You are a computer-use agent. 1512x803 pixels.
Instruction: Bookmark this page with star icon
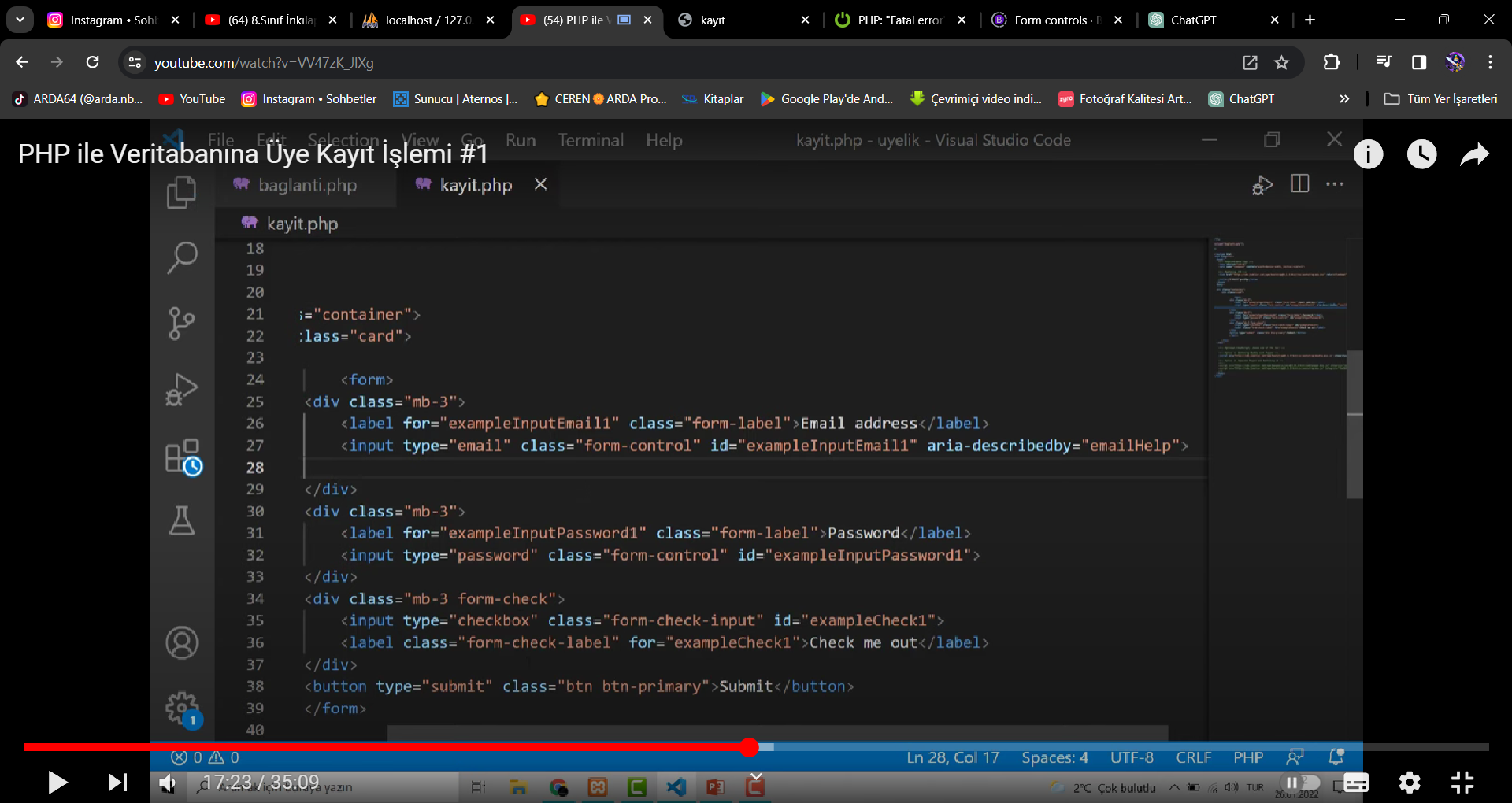[1282, 63]
